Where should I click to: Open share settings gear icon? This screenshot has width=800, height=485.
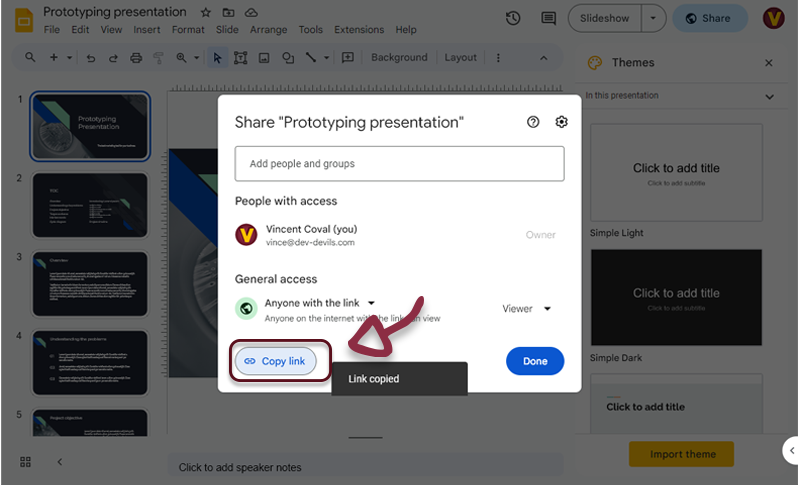(562, 122)
